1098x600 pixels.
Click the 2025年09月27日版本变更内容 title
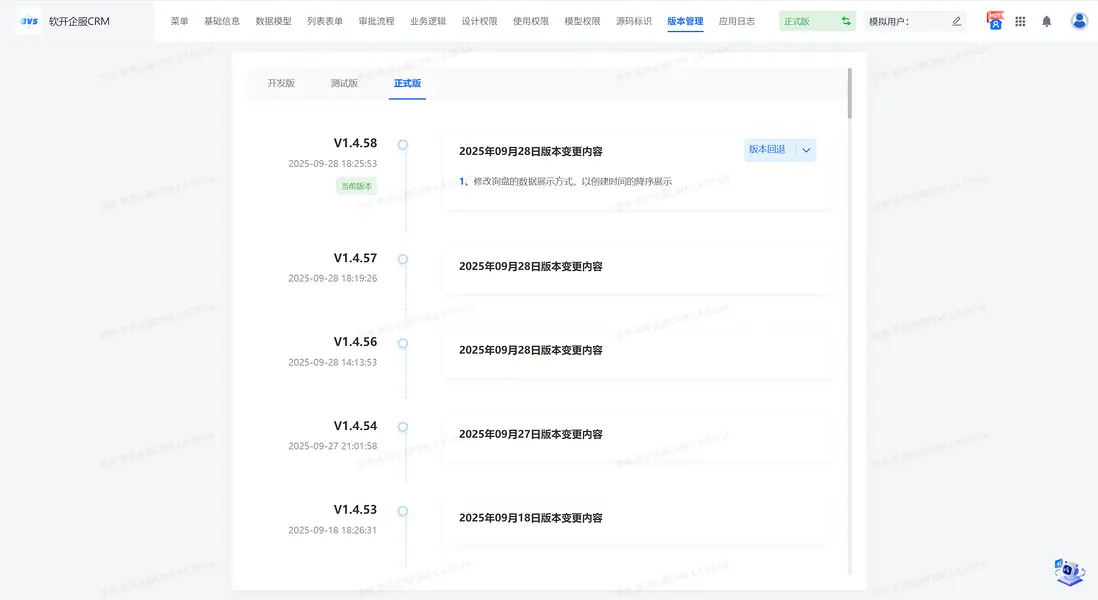point(531,434)
